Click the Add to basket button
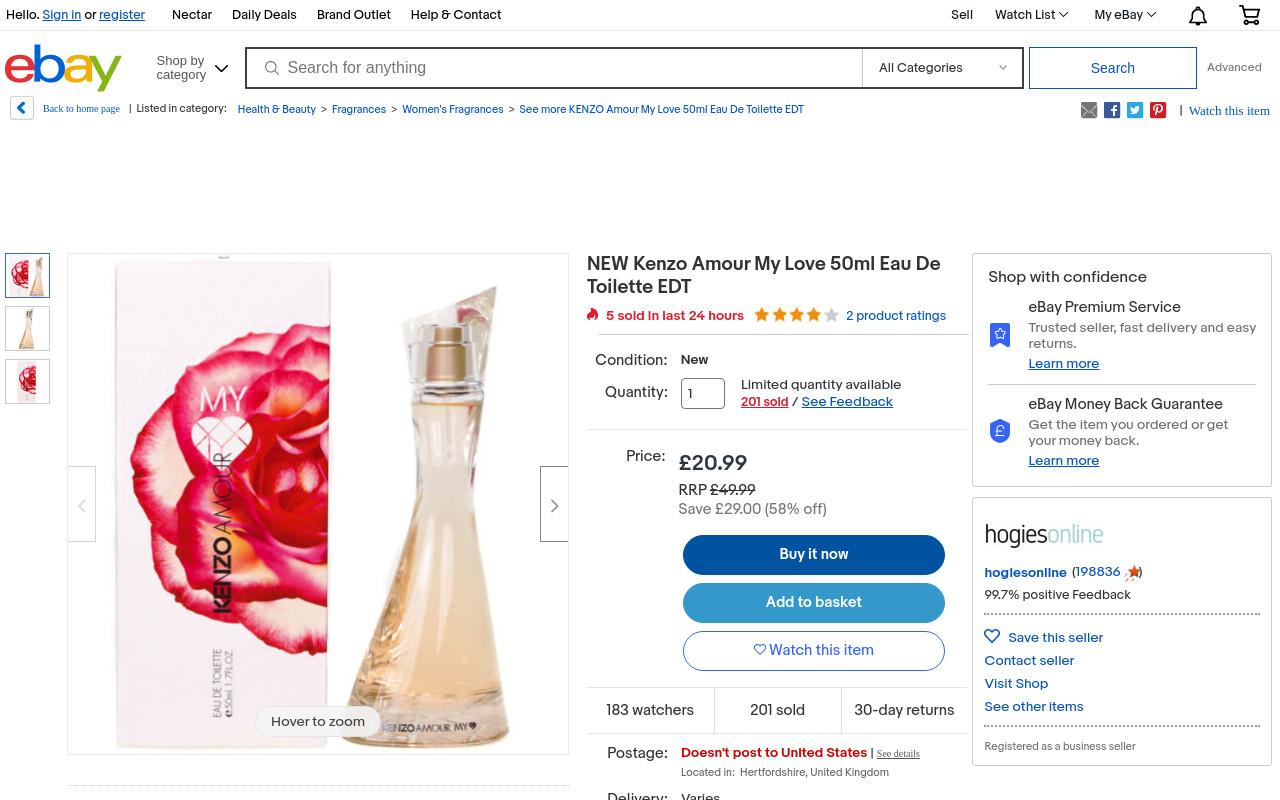 [814, 602]
